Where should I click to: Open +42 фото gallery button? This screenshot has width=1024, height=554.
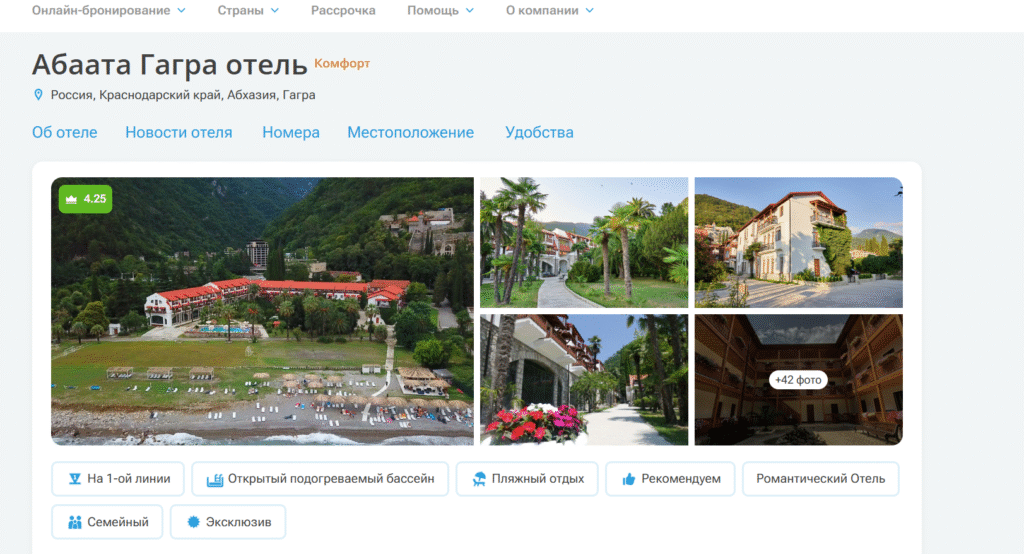[x=798, y=380]
